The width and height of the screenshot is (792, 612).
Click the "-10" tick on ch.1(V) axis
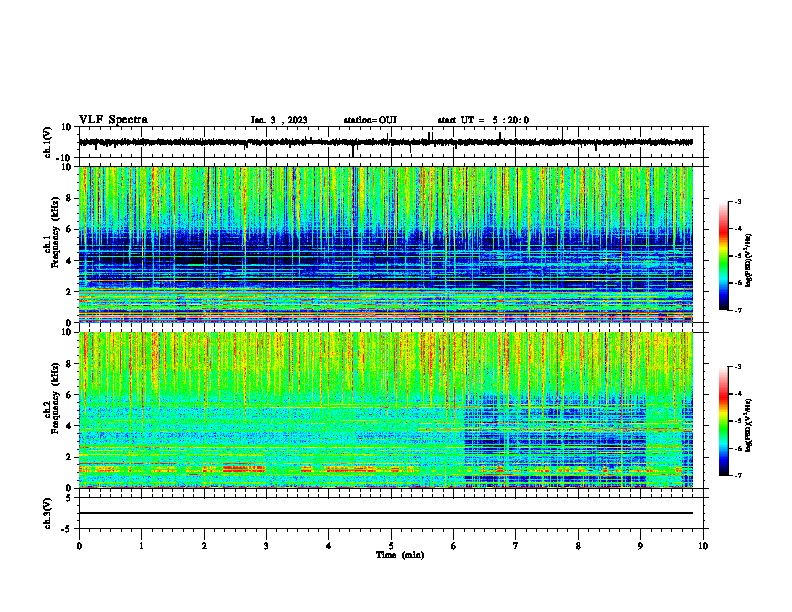point(65,158)
